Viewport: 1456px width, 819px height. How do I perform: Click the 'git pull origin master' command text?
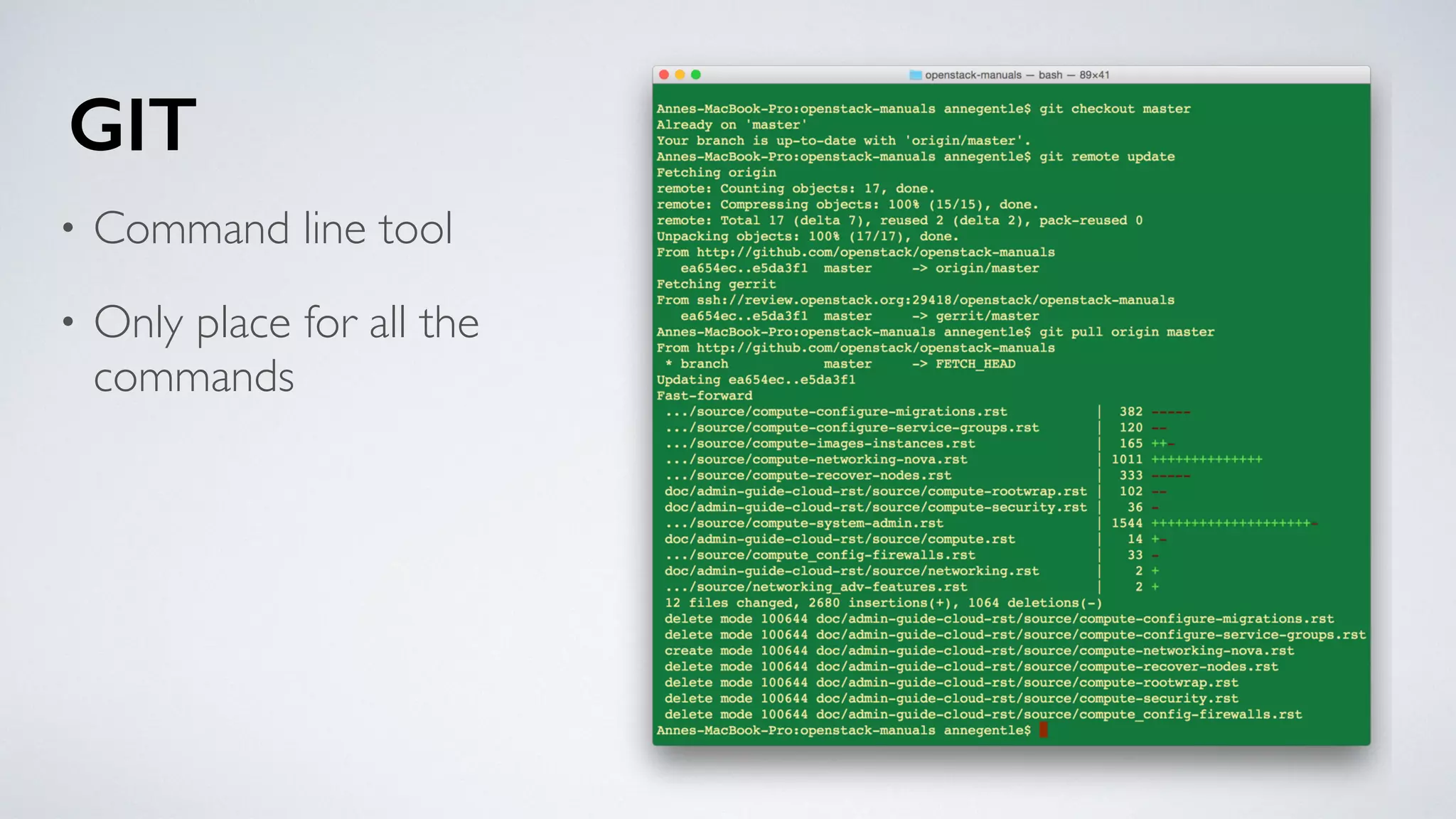click(x=1127, y=332)
